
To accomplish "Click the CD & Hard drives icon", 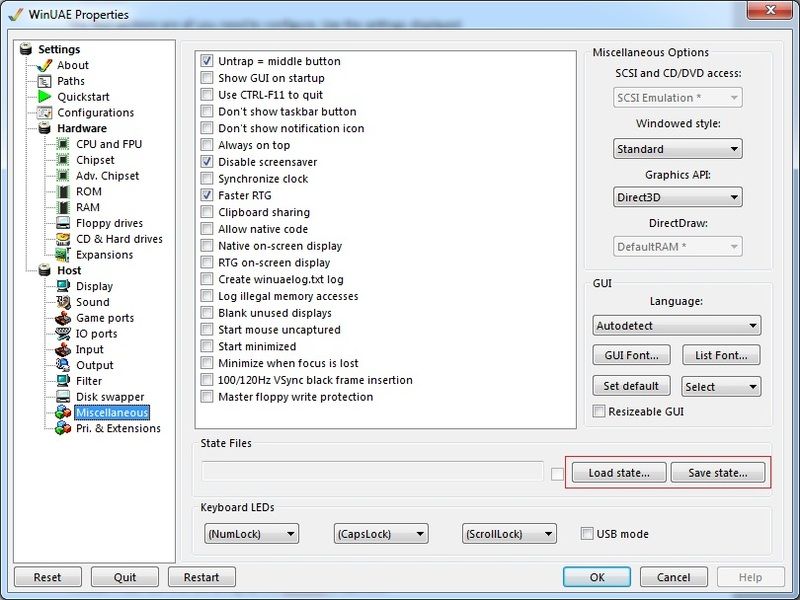I will tap(63, 239).
